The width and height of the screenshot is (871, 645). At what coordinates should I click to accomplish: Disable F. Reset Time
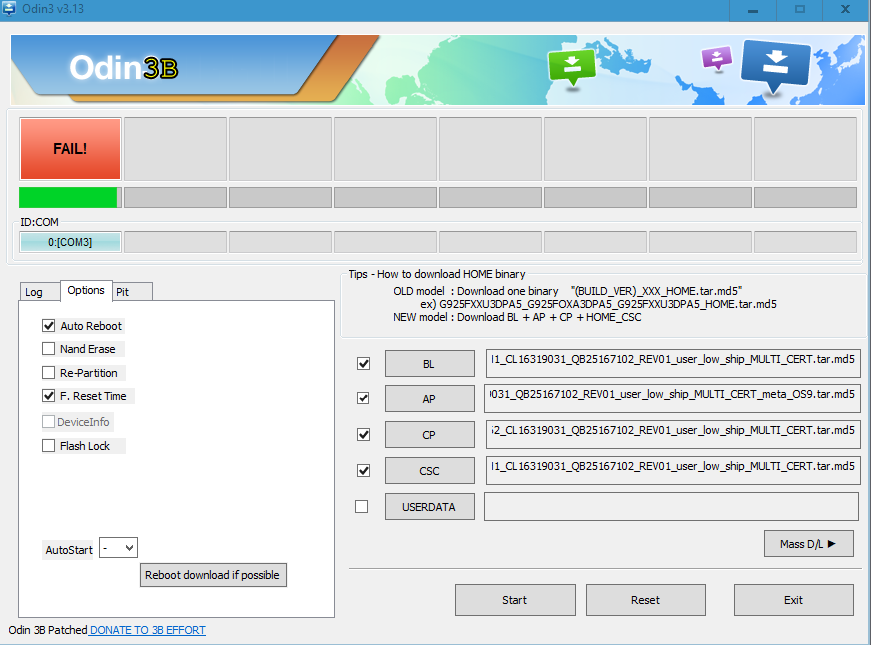(x=49, y=396)
